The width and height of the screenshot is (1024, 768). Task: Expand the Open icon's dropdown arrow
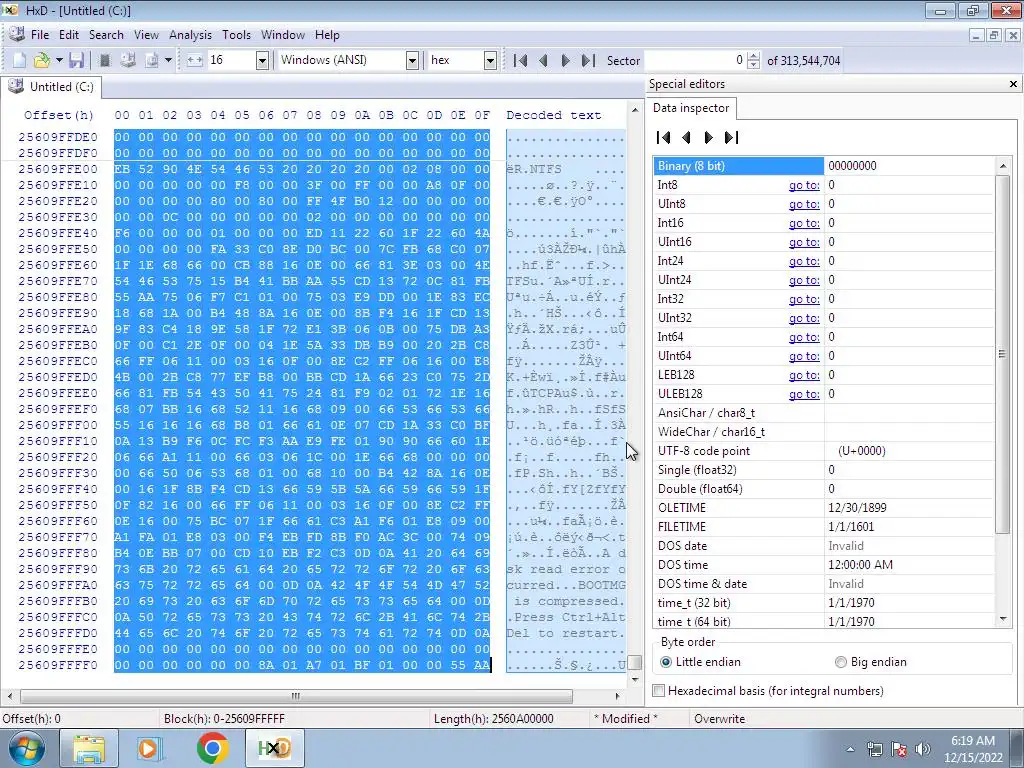click(59, 60)
